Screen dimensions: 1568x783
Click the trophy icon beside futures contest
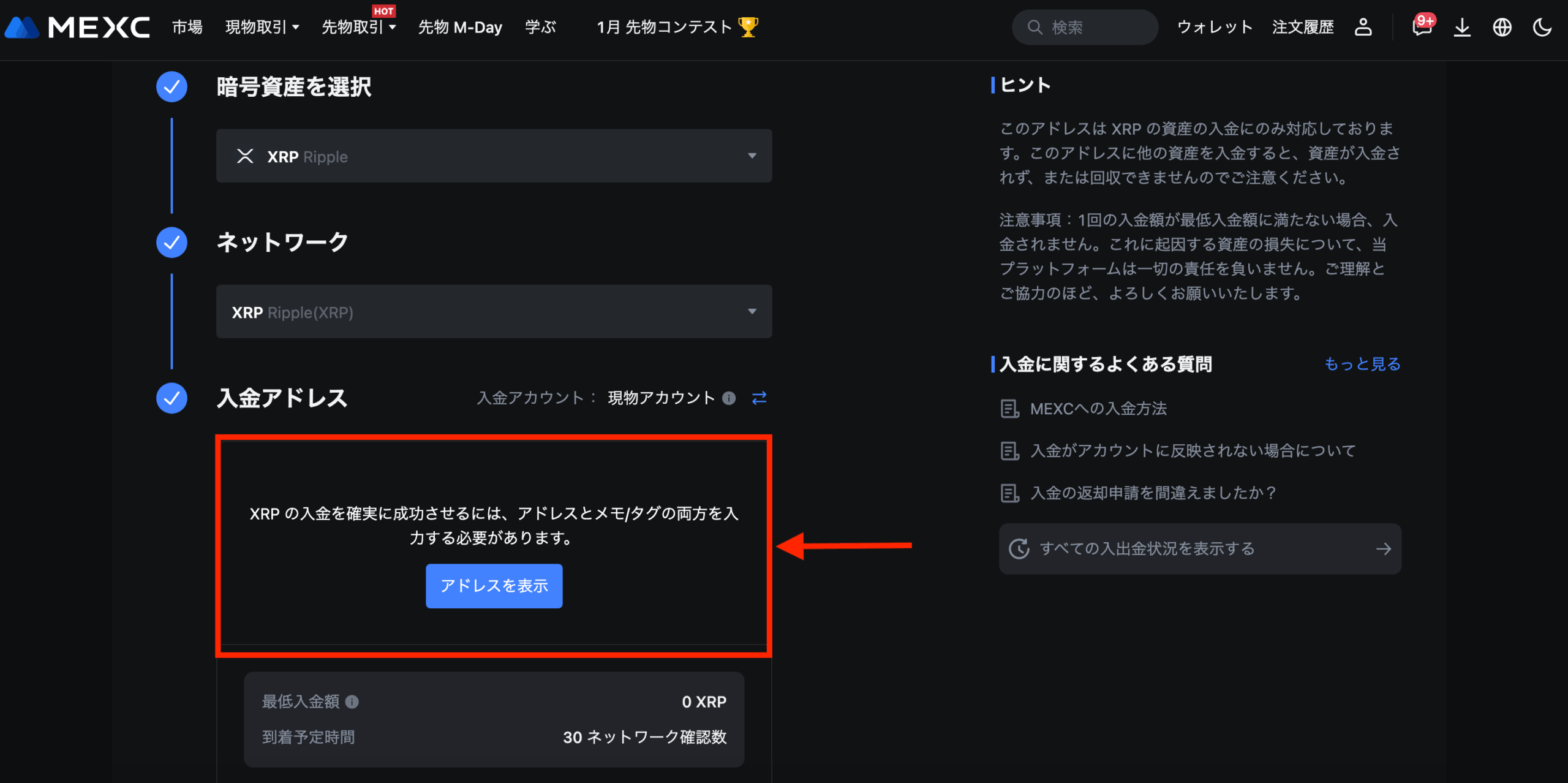748,27
